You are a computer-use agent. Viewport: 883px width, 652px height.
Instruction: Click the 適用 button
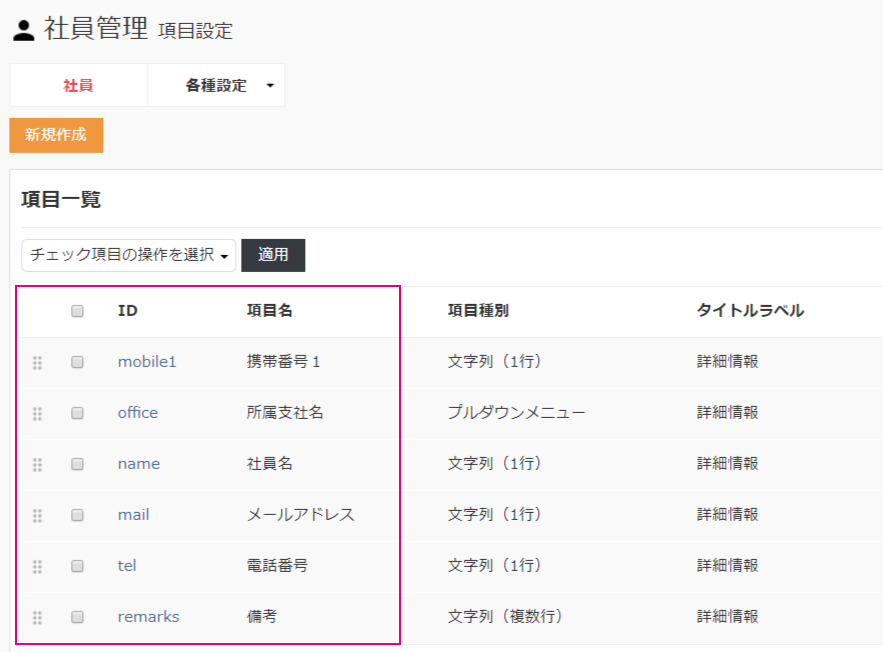click(x=273, y=255)
